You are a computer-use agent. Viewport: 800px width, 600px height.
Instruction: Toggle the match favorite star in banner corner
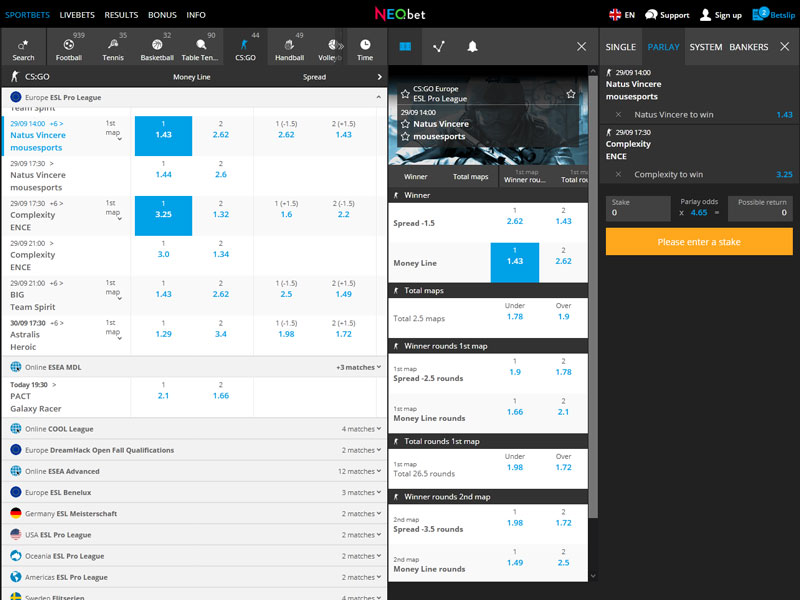571,94
